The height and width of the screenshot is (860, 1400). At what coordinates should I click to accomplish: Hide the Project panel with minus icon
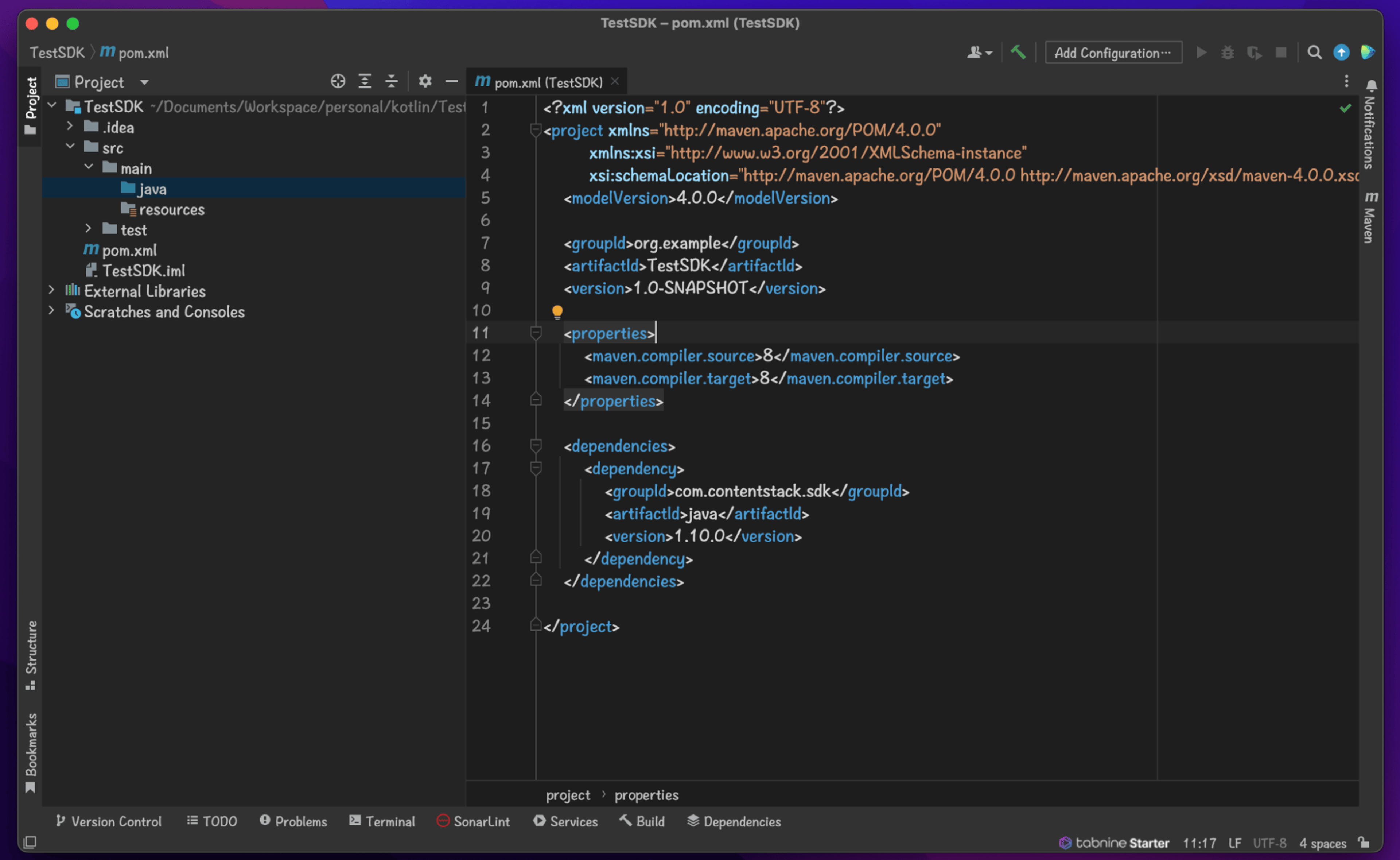coord(451,81)
